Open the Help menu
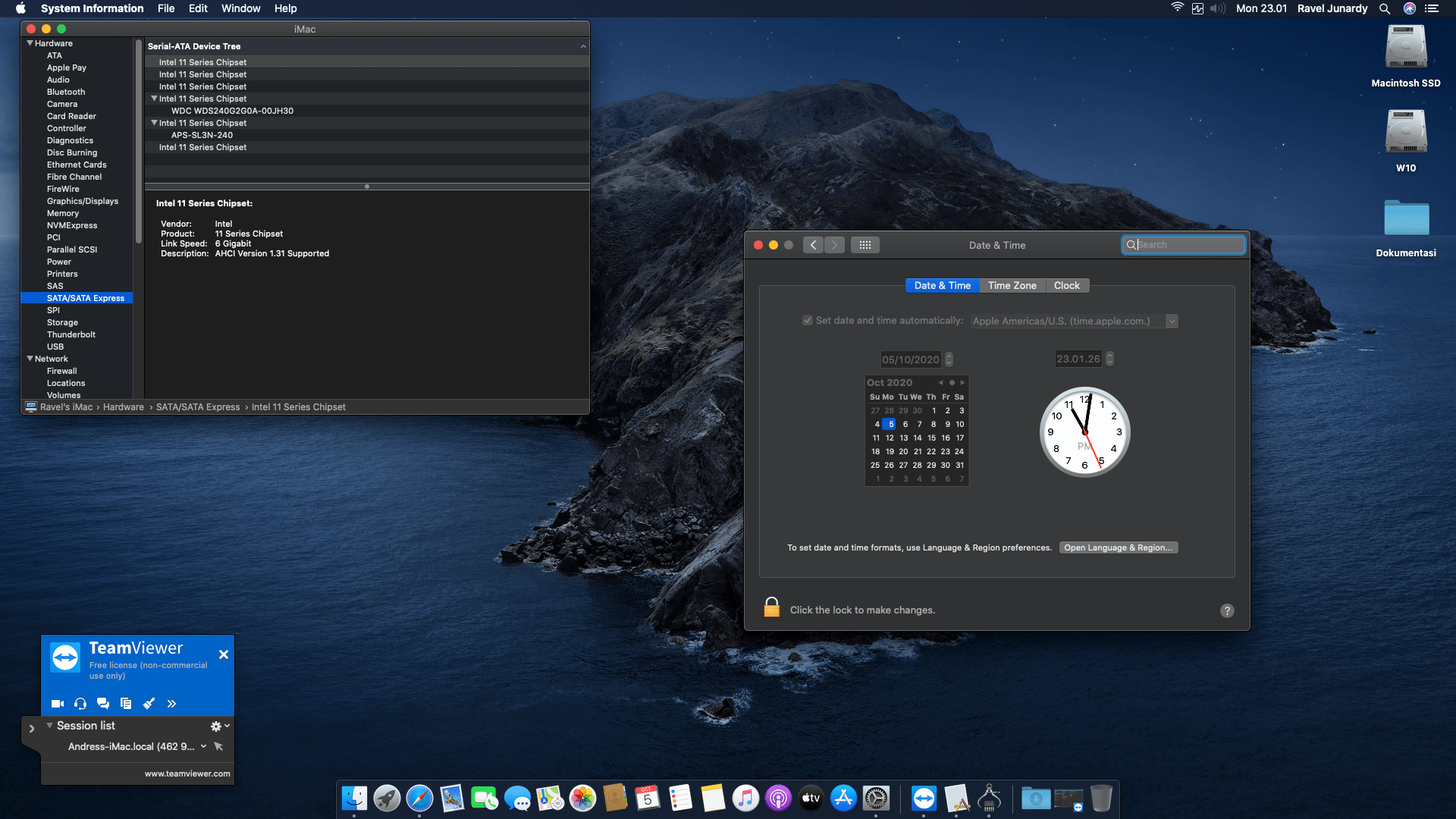The image size is (1456, 819). pyautogui.click(x=285, y=8)
